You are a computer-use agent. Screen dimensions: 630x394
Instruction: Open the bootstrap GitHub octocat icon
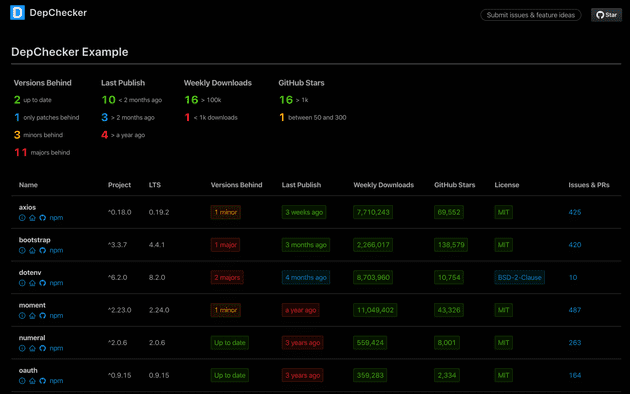[43, 250]
